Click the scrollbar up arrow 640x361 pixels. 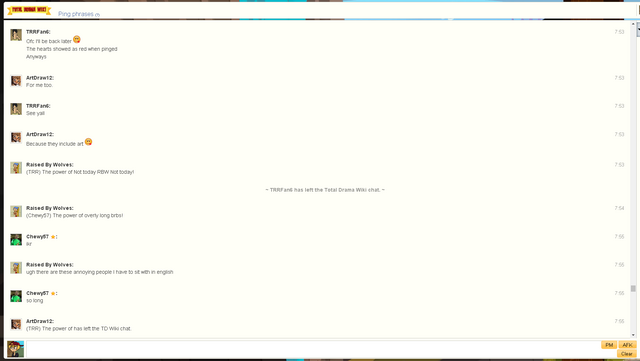[x=633, y=24]
